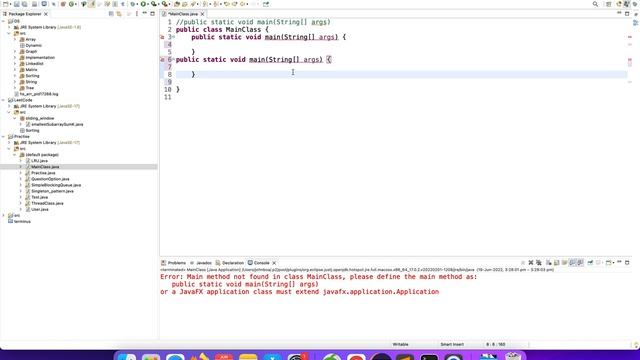Click the Pin Console icon
This screenshot has height=360, width=640.
click(x=590, y=262)
